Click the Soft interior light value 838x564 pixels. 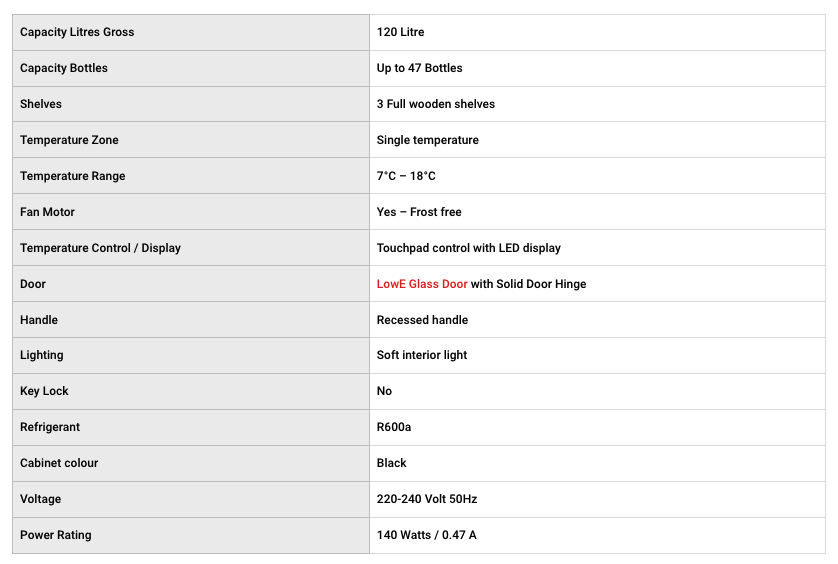422,355
